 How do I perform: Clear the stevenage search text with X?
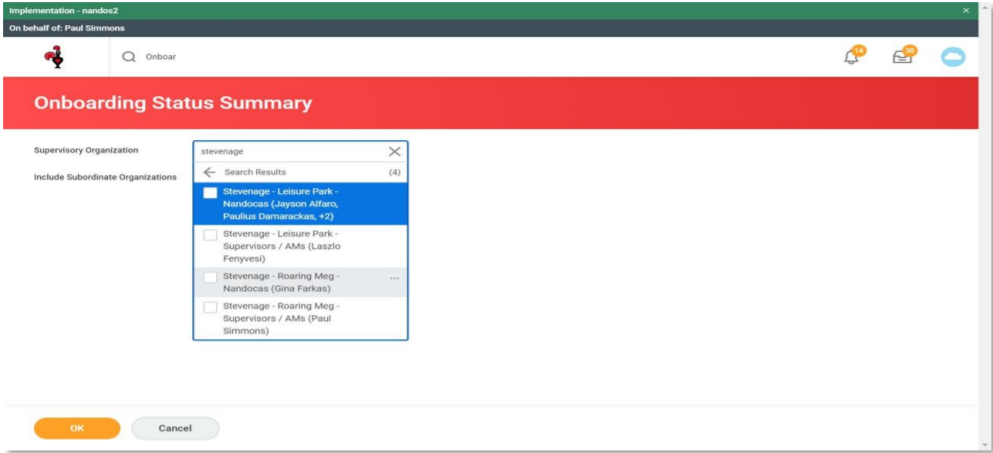395,151
